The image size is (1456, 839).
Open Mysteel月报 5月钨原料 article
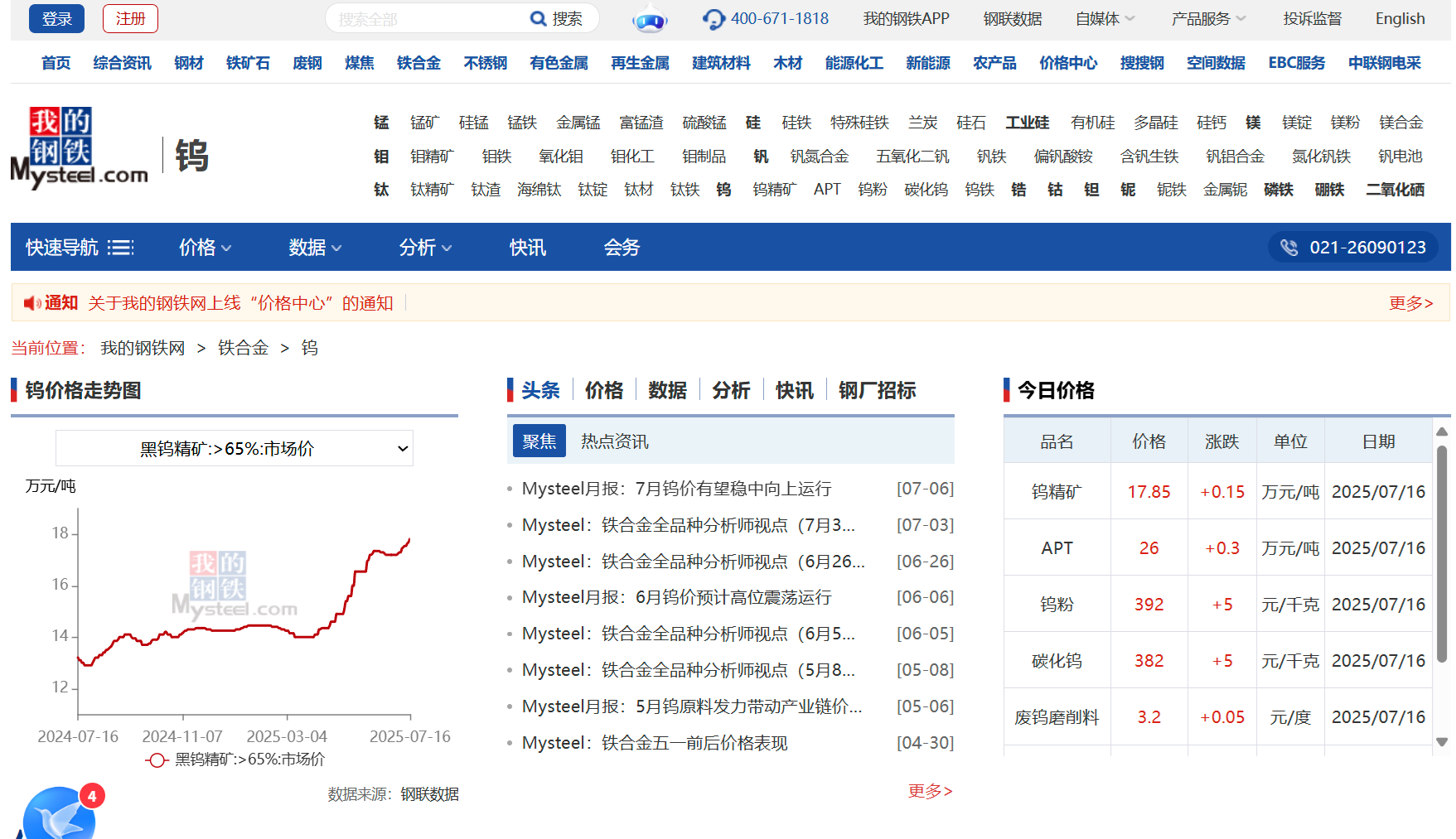pyautogui.click(x=692, y=706)
